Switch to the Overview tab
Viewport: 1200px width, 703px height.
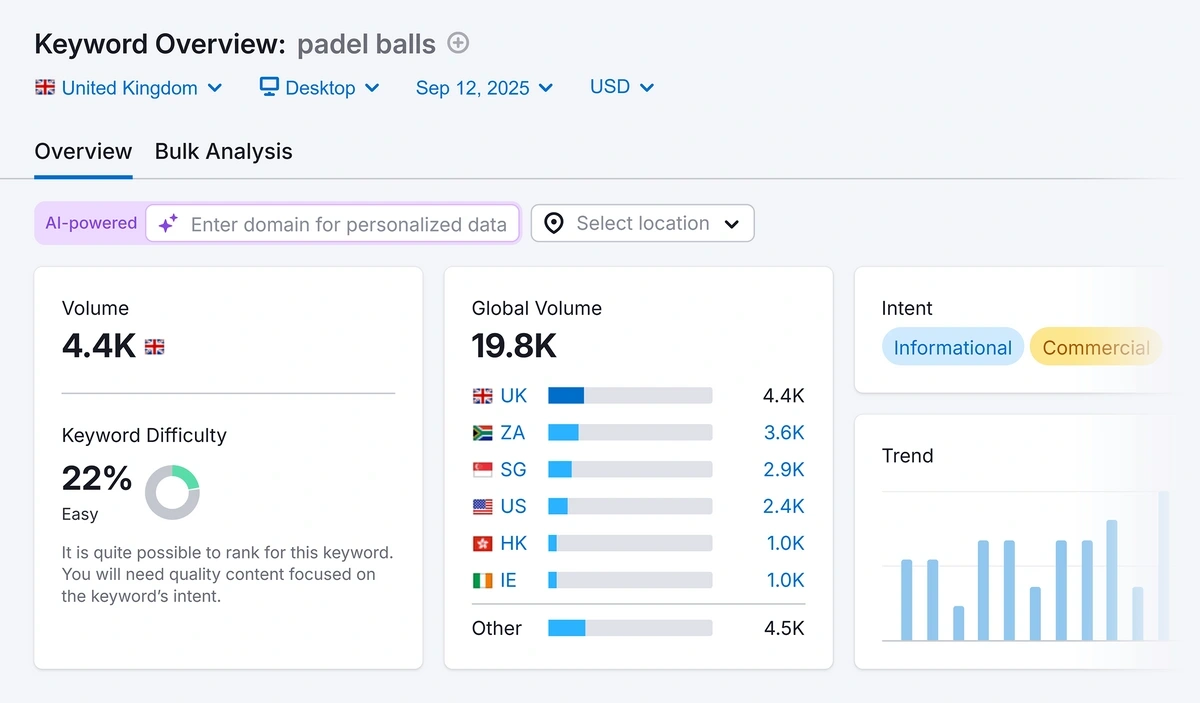tap(83, 152)
